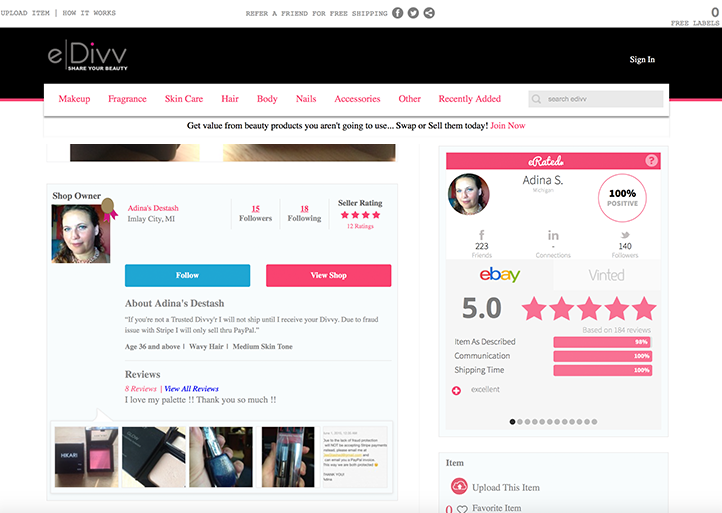Open the Body category
This screenshot has height=513, width=722.
267,99
